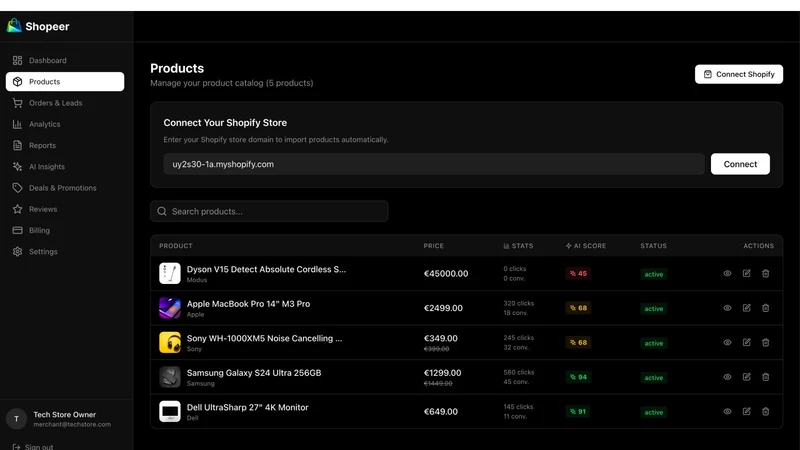Image resolution: width=800 pixels, height=450 pixels.
Task: Delete the Sony WH-1000XM5 product
Action: coord(766,342)
